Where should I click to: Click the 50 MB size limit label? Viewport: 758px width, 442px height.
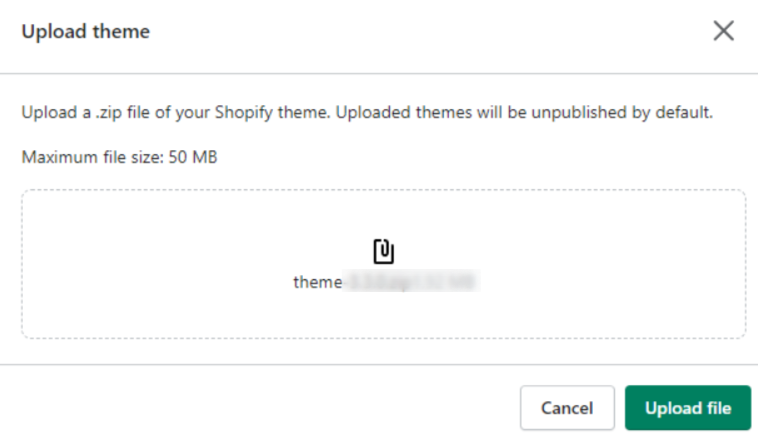(x=196, y=157)
